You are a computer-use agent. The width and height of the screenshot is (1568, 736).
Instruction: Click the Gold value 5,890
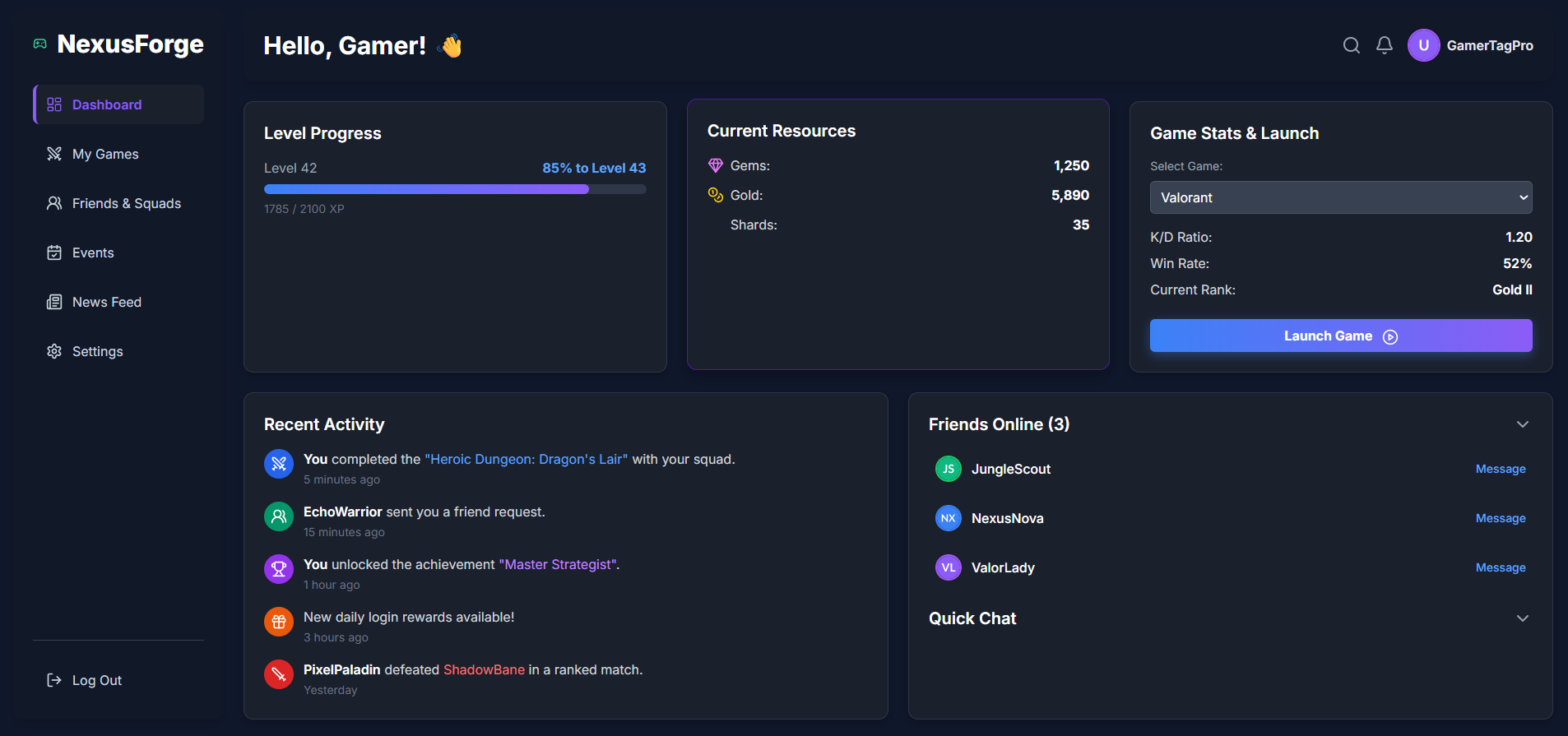tap(1070, 195)
